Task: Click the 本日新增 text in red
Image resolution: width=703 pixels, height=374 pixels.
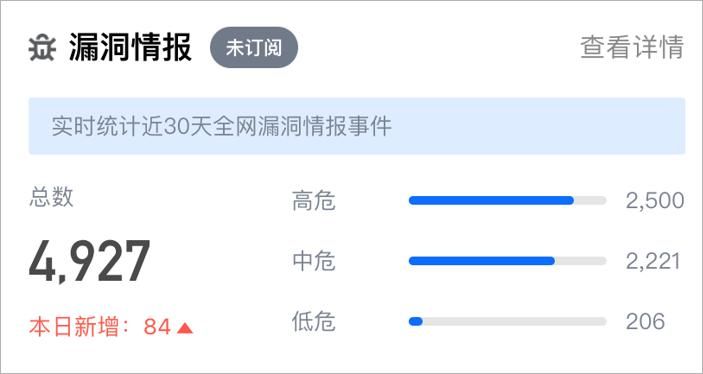Action: [74, 326]
